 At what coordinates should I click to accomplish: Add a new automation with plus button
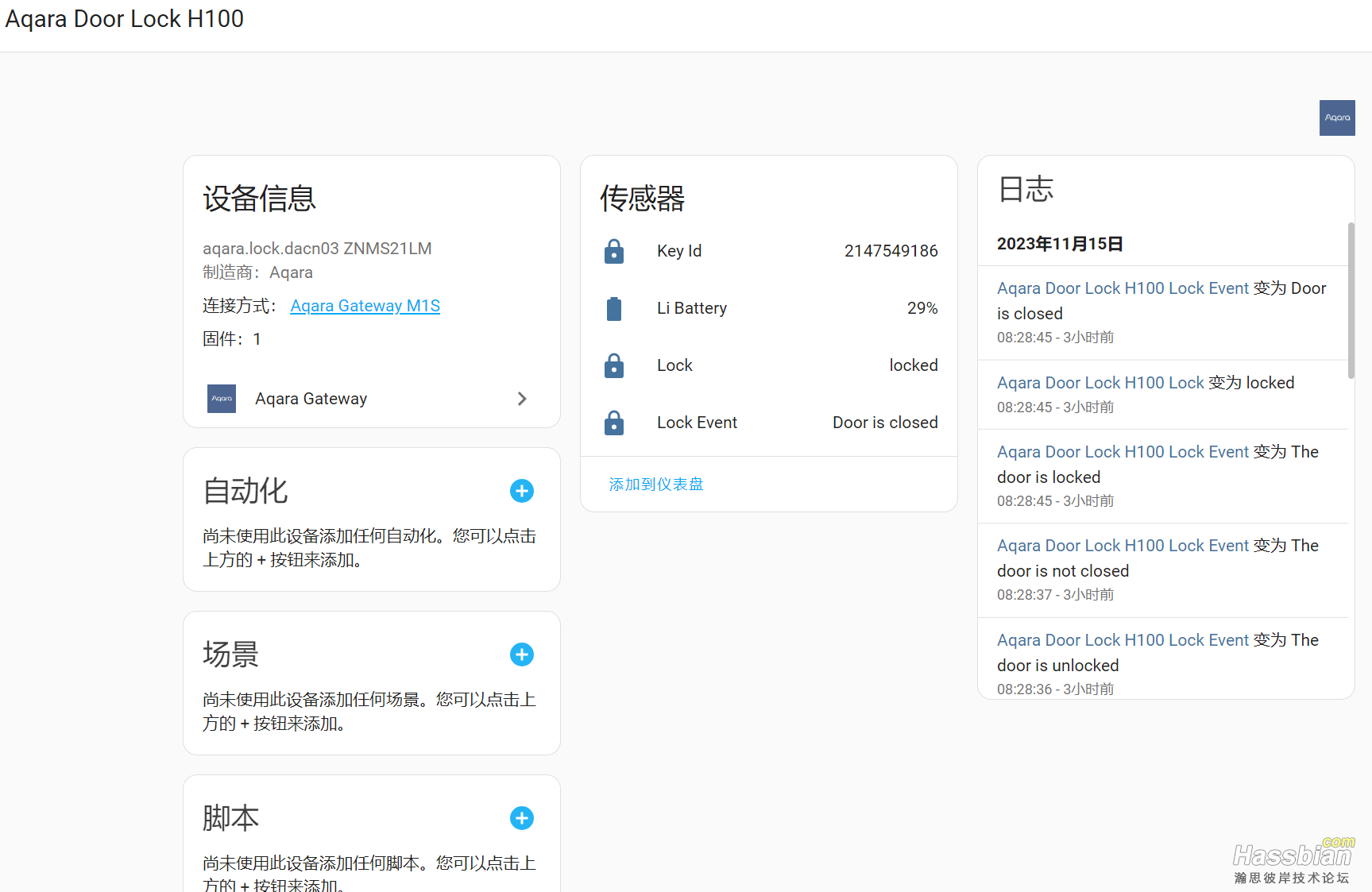click(522, 491)
